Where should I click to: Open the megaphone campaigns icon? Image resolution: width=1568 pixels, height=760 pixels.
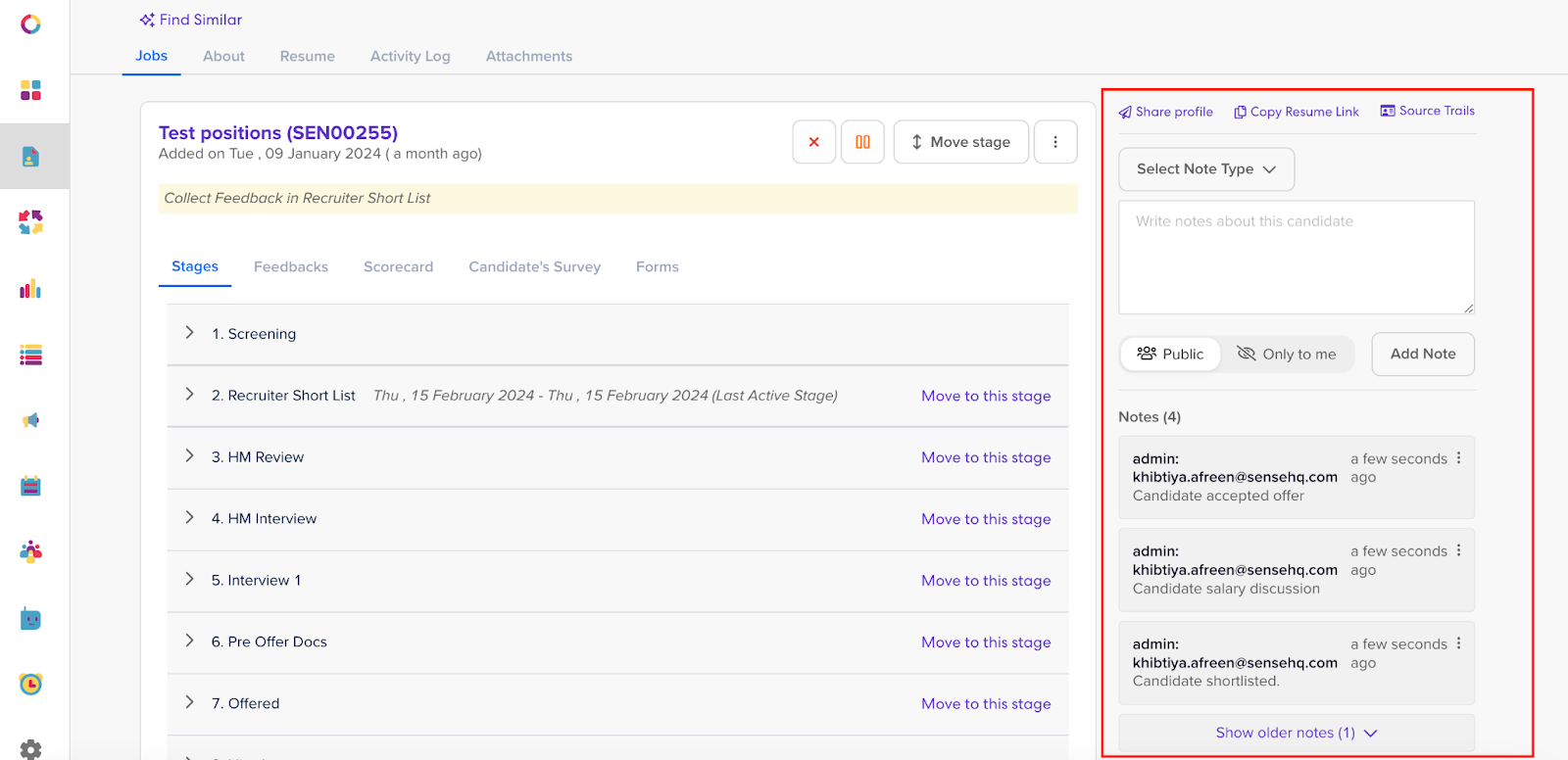click(30, 420)
